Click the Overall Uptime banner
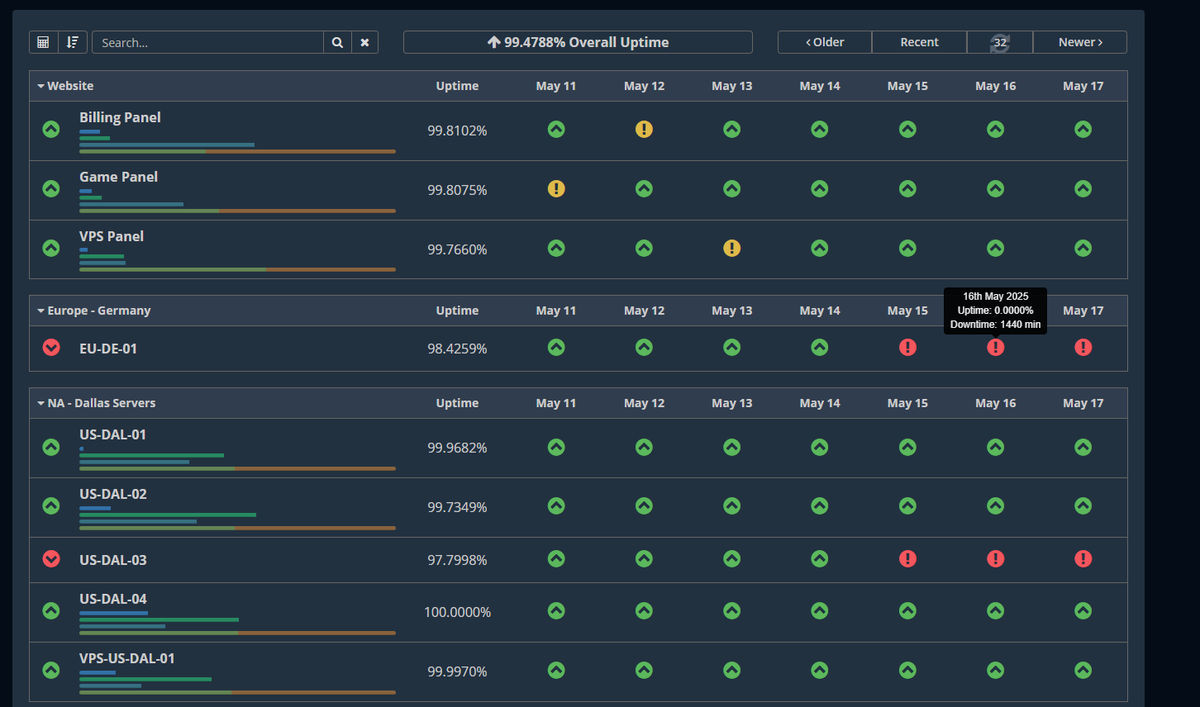The width and height of the screenshot is (1200, 707). pos(578,42)
